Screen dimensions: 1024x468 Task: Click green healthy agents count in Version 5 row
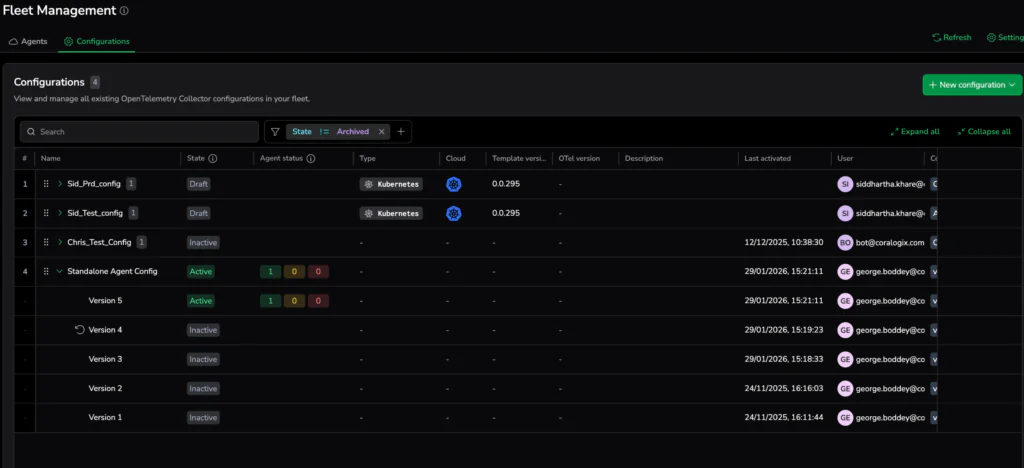[x=270, y=301]
